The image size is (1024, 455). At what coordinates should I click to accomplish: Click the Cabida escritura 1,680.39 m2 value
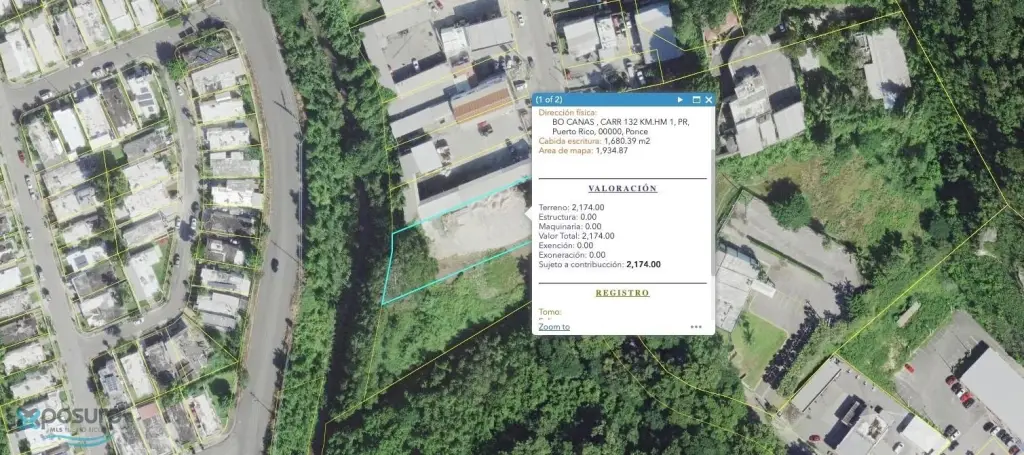pos(627,140)
